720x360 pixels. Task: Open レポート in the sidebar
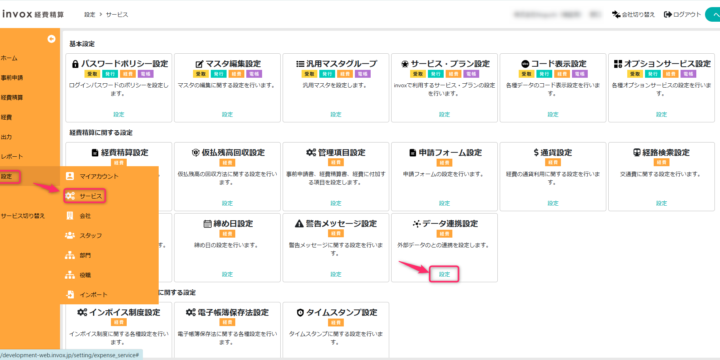(x=12, y=157)
